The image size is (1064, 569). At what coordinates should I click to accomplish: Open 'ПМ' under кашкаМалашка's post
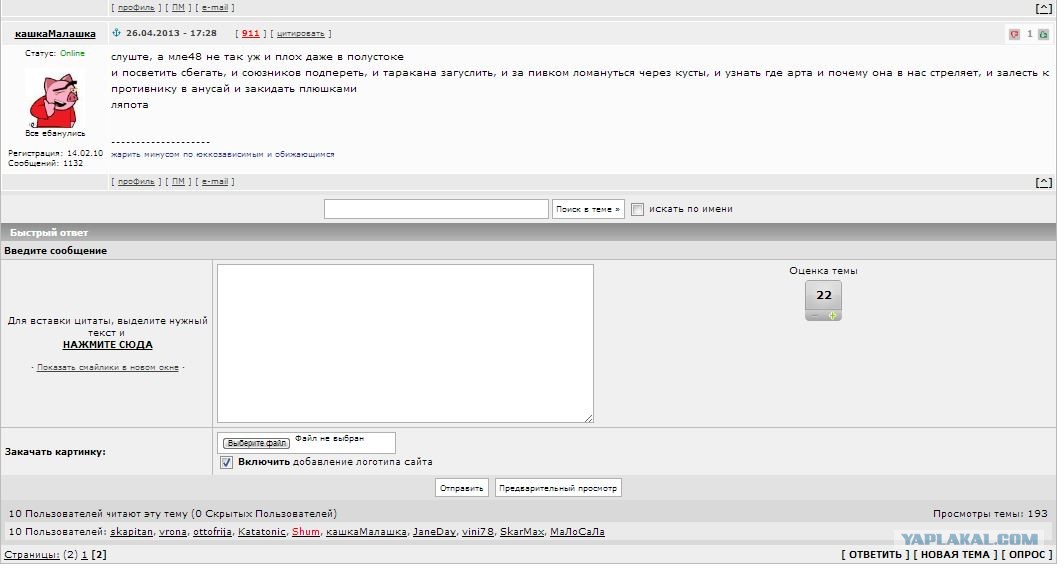pyautogui.click(x=179, y=183)
